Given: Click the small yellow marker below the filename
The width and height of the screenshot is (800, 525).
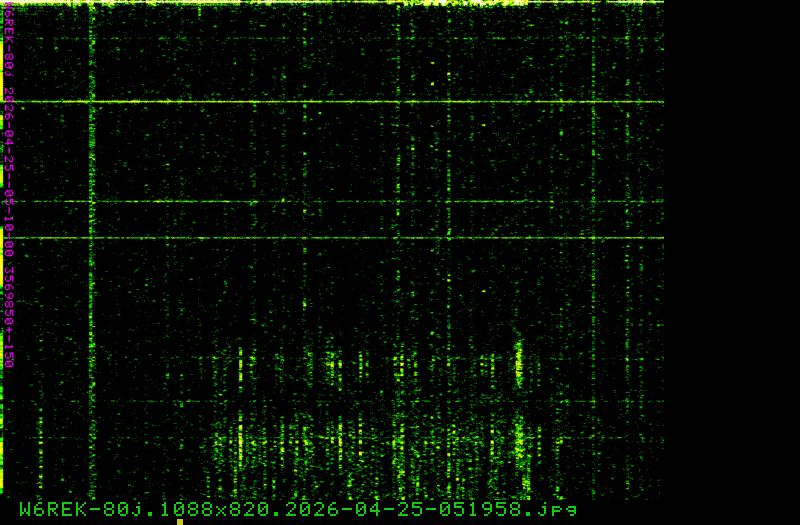Looking at the screenshot, I should (x=180, y=521).
